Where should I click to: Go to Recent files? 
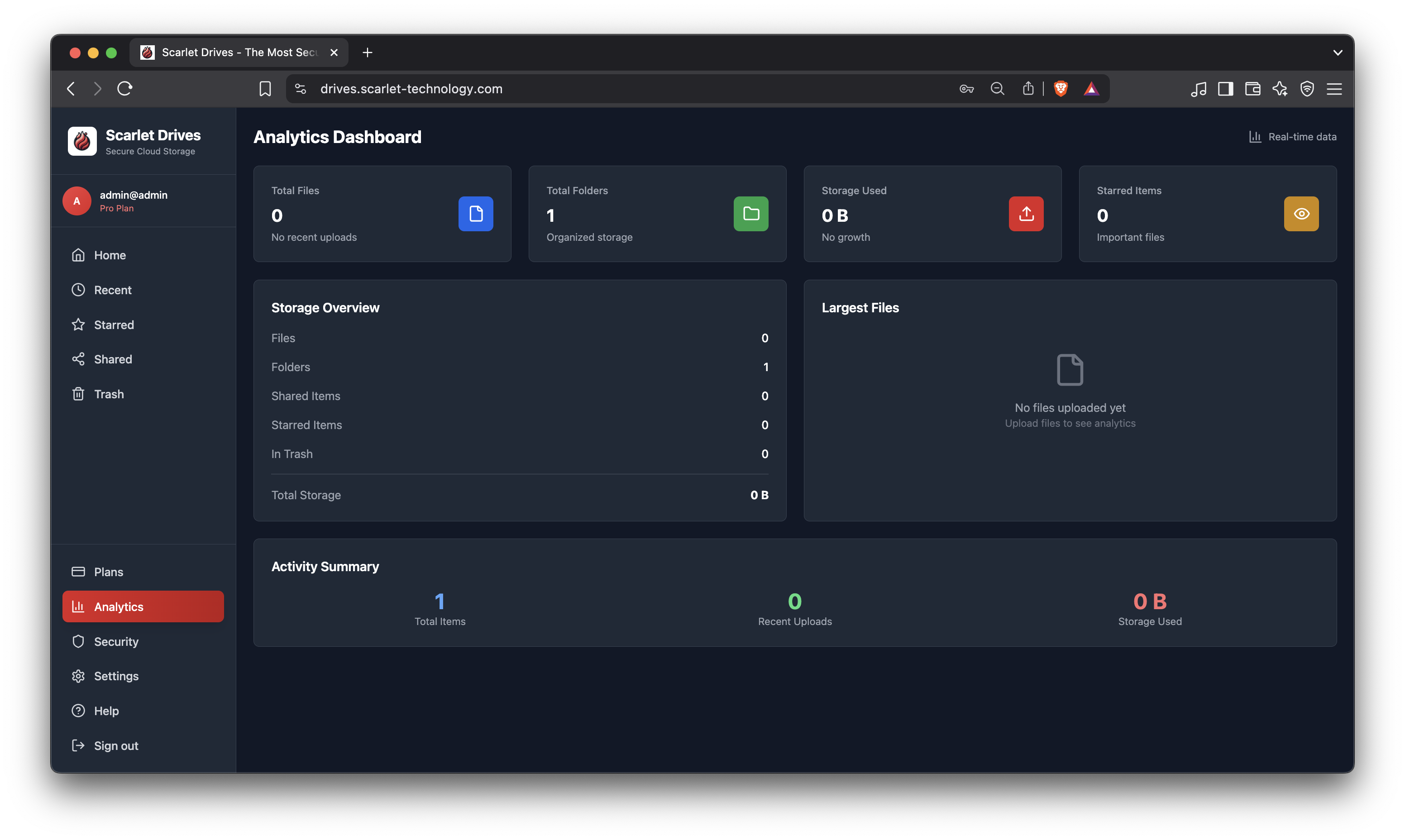pyautogui.click(x=143, y=290)
